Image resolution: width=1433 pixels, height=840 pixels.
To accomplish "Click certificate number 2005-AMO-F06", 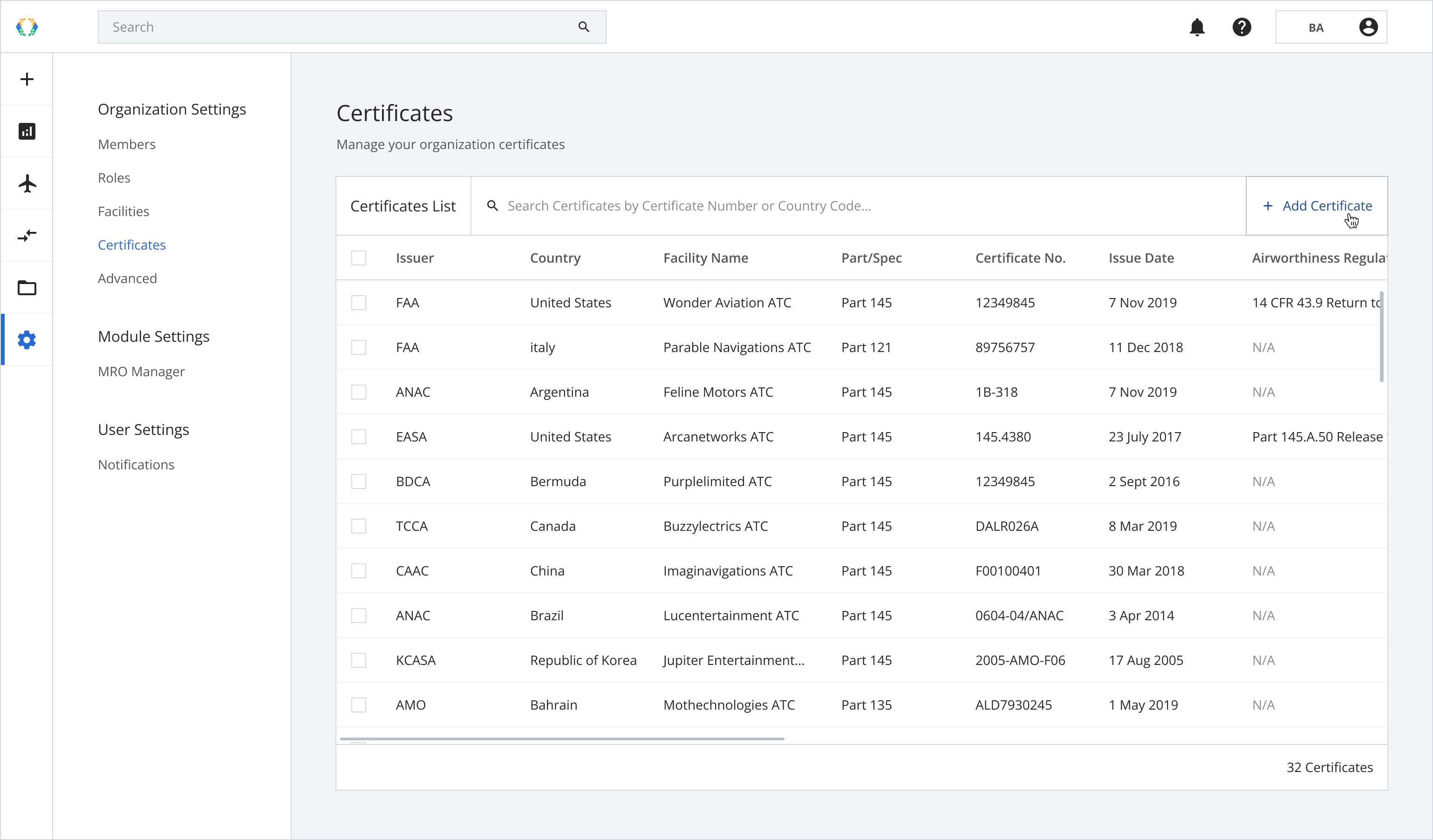I will tap(1020, 660).
